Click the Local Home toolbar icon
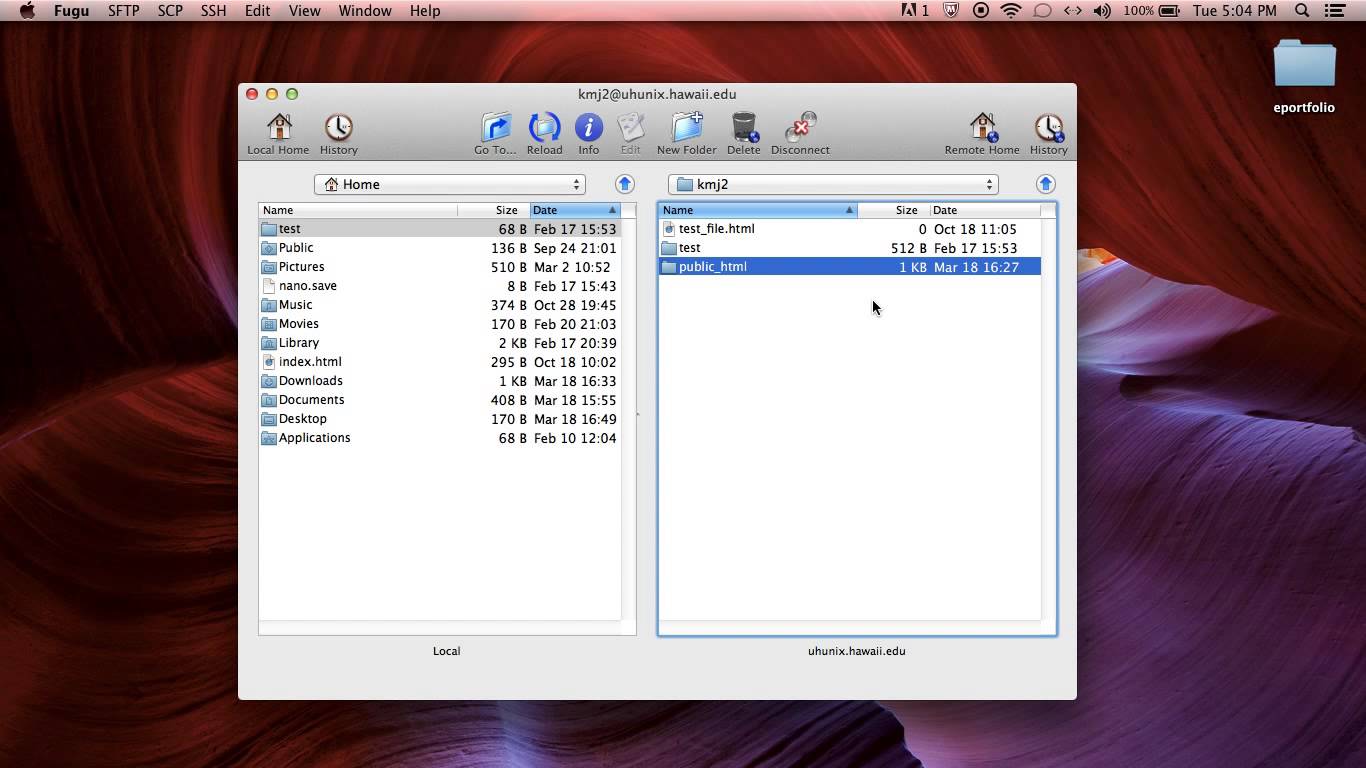This screenshot has height=768, width=1366. pyautogui.click(x=279, y=133)
